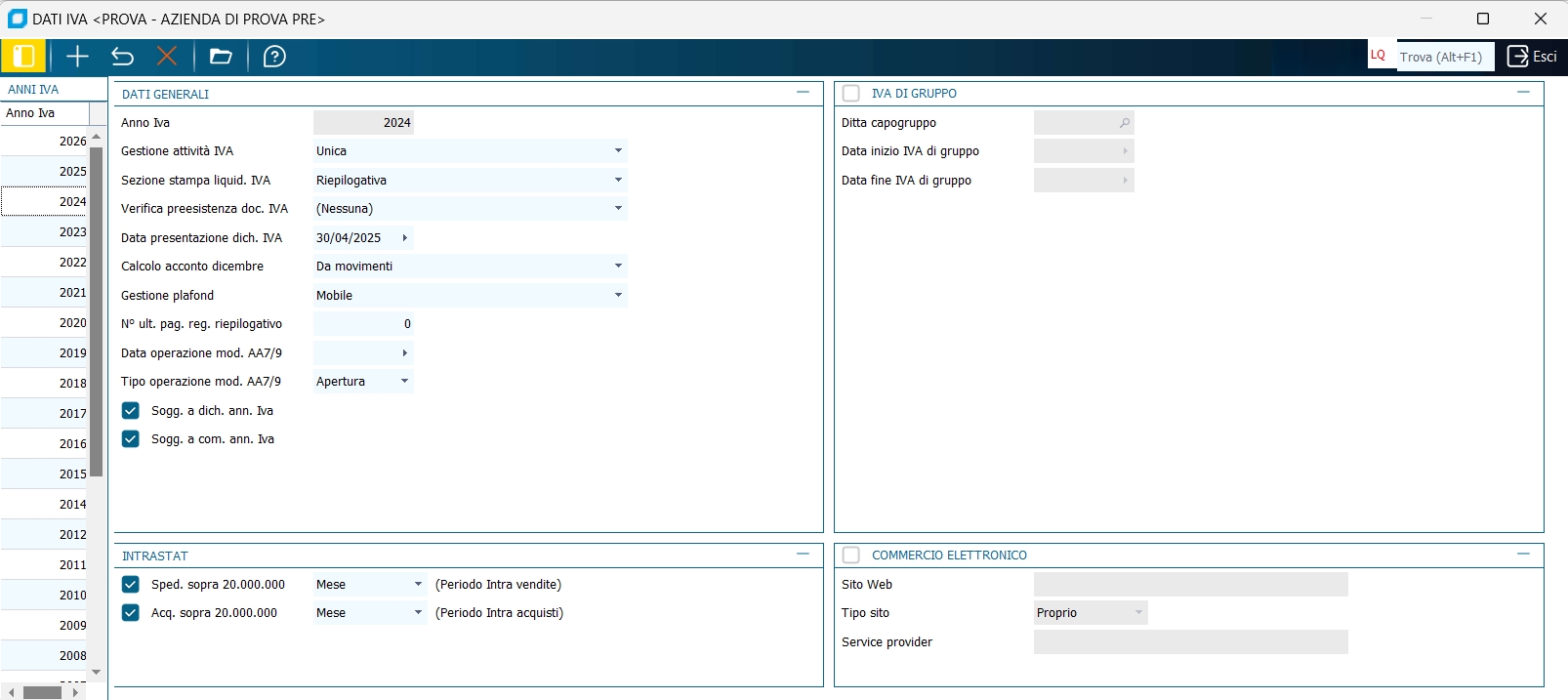Click the Esci exit button
The image size is (1568, 700).
1532,57
